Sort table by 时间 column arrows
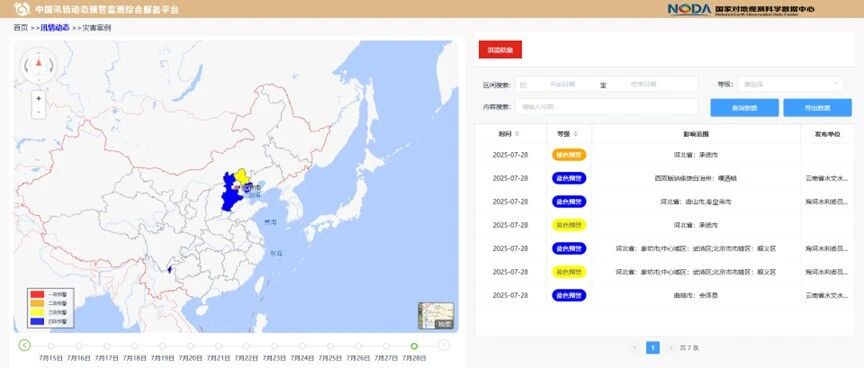 (x=516, y=134)
